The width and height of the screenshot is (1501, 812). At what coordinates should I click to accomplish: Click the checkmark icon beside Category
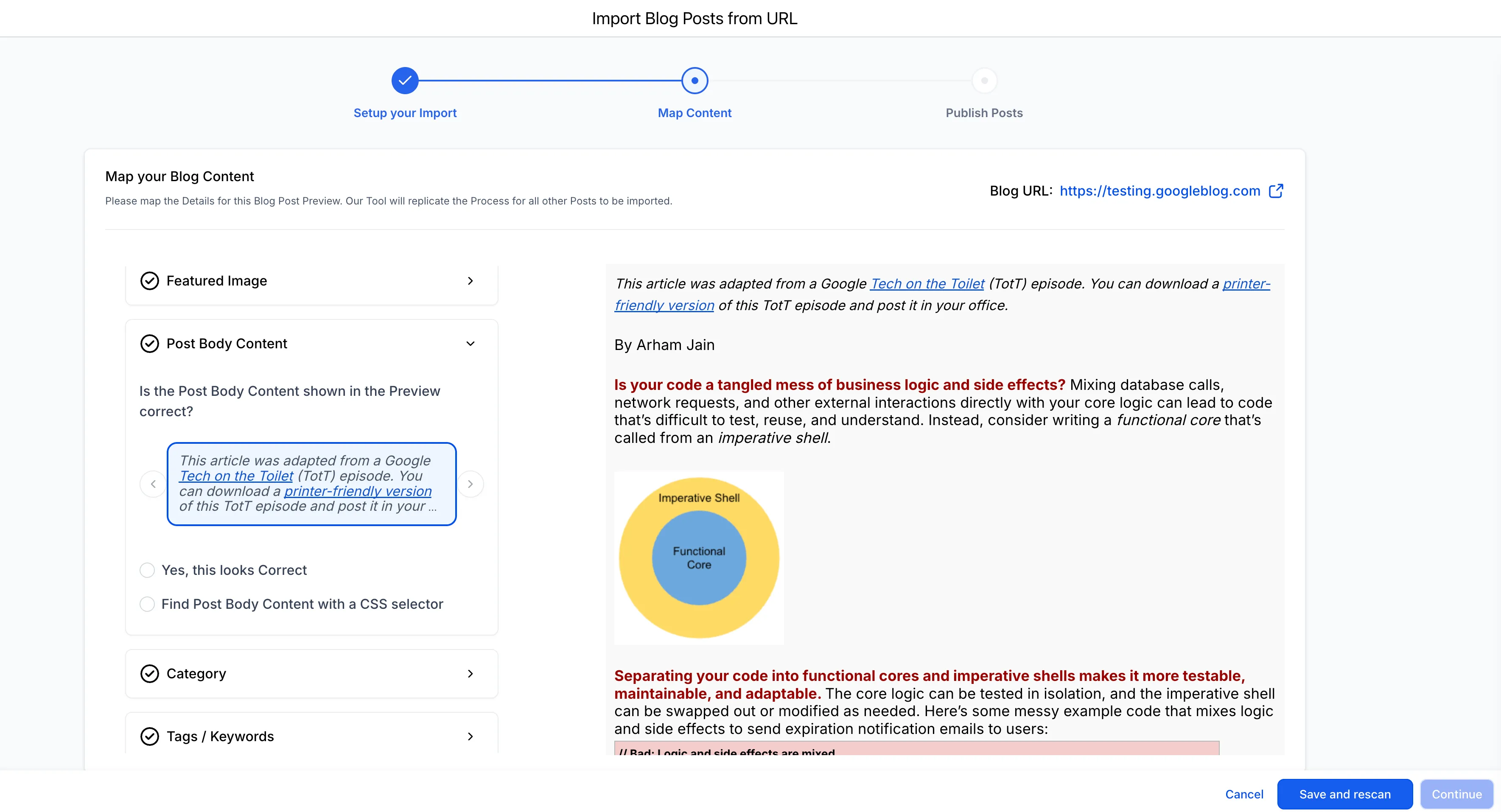click(150, 673)
